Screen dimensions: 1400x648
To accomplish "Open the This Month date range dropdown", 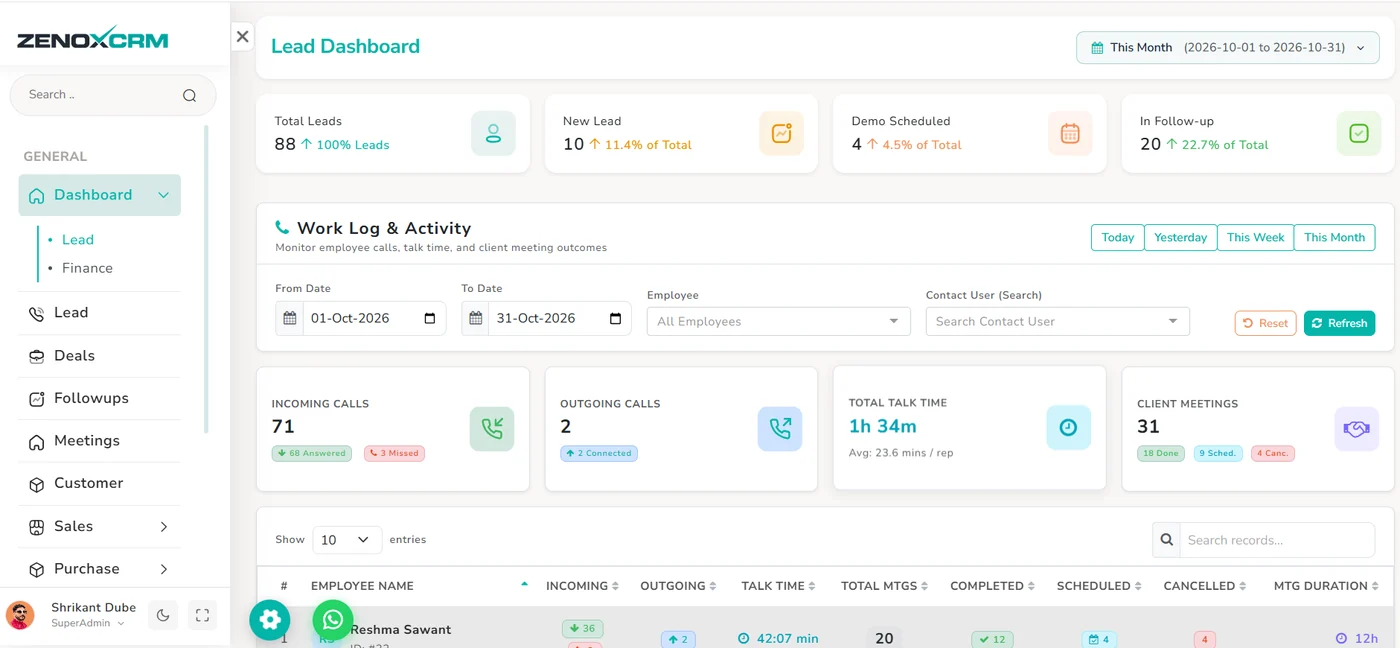I will 1227,47.
